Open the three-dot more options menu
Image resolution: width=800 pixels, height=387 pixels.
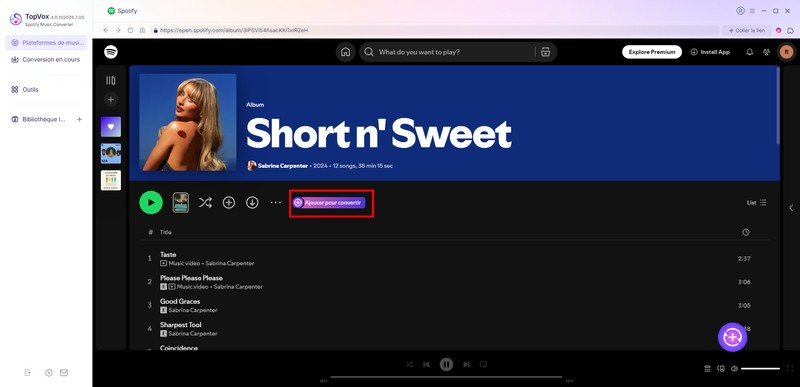click(276, 202)
